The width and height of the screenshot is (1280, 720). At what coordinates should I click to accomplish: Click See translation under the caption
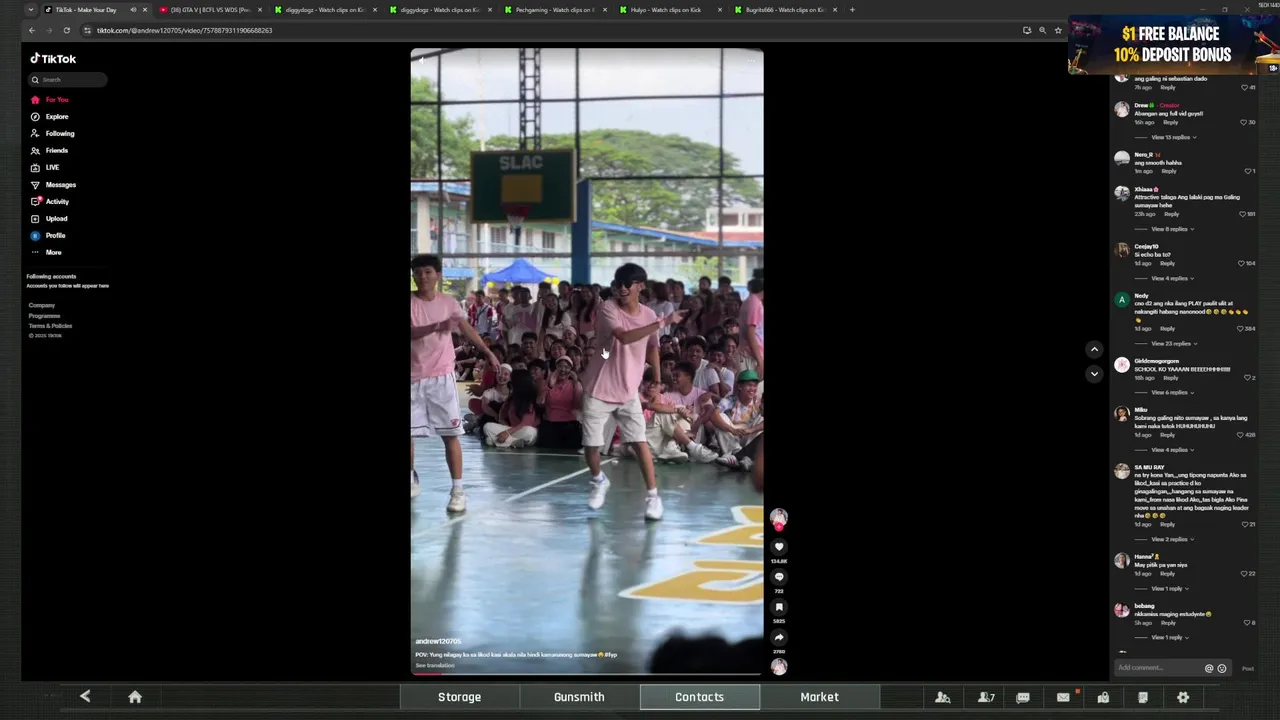click(435, 665)
